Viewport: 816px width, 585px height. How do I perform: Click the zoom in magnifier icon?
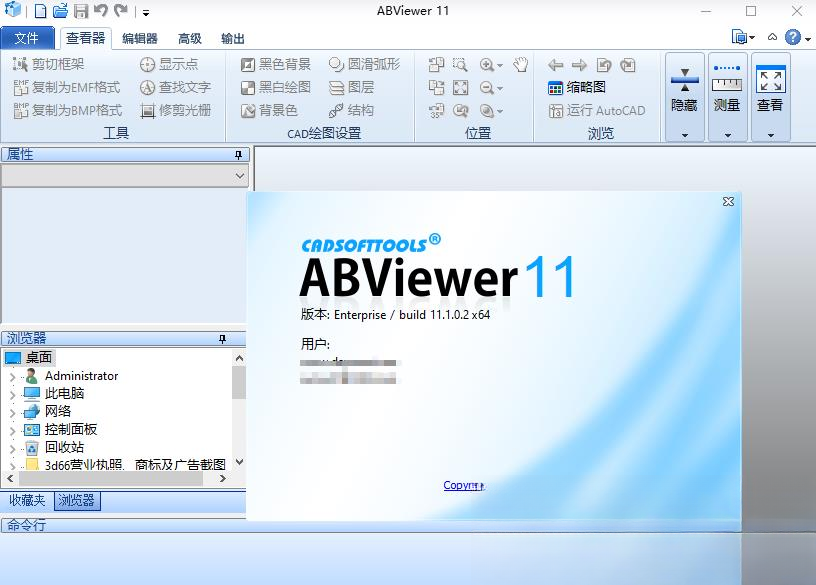pos(487,65)
